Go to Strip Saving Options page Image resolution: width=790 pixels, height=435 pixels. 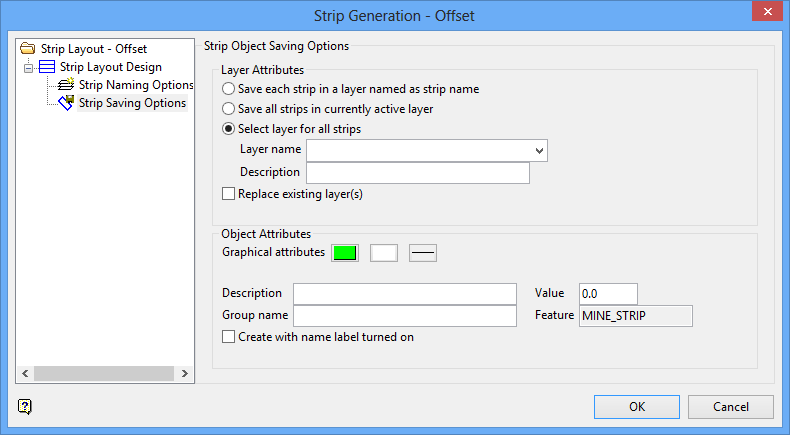point(132,103)
